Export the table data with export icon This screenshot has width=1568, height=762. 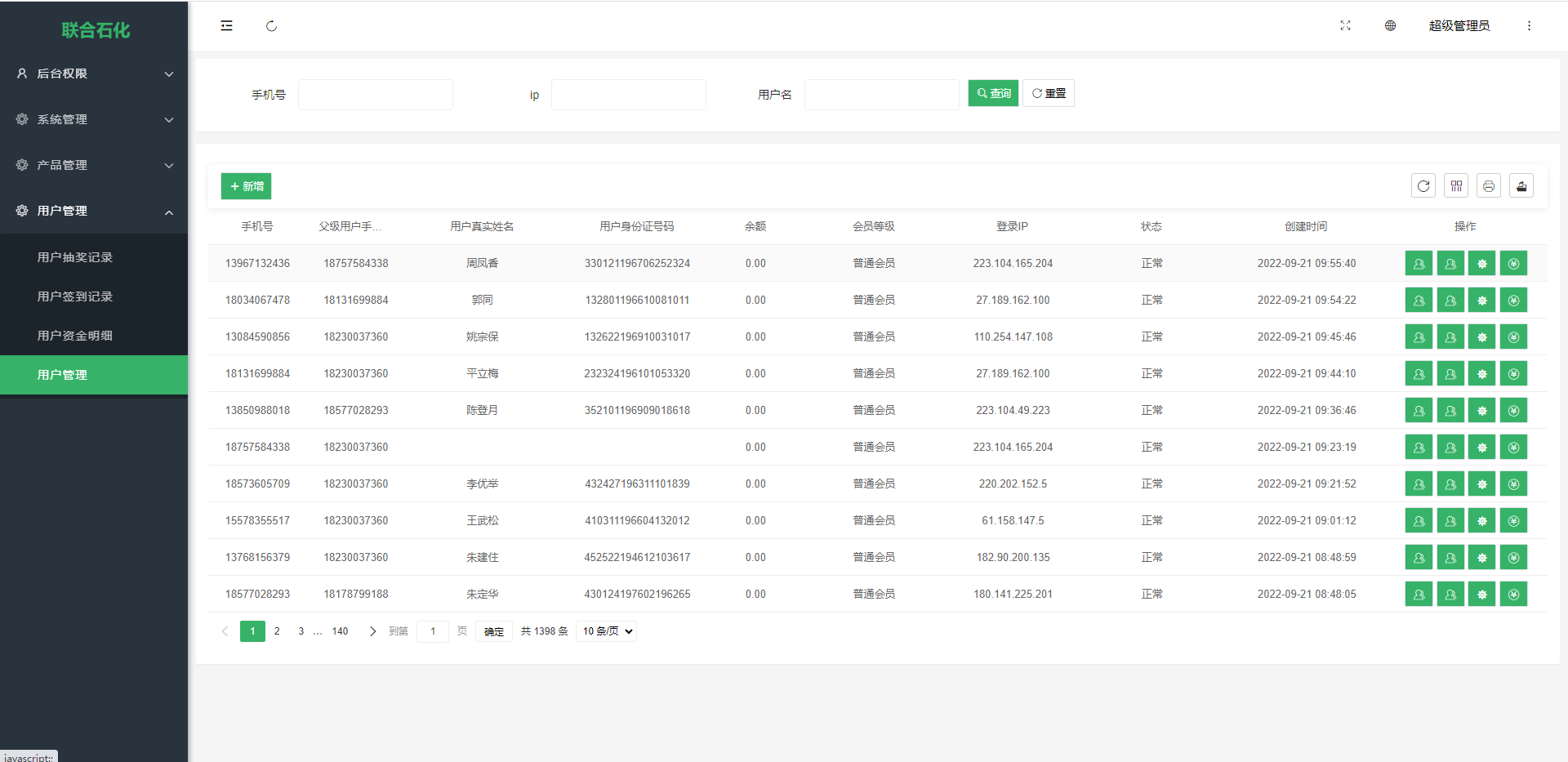1521,186
